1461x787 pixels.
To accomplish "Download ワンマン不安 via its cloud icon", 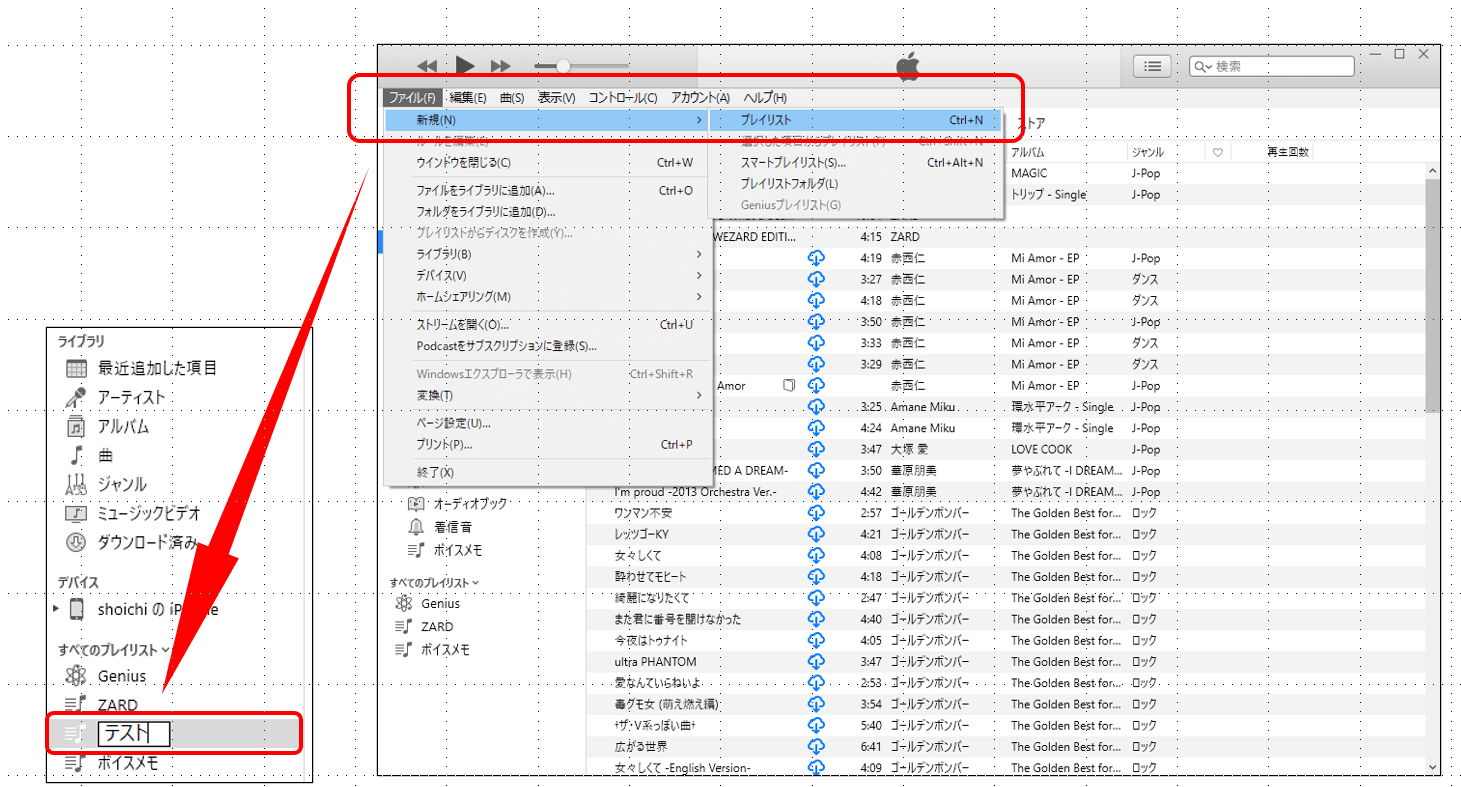I will [x=816, y=512].
